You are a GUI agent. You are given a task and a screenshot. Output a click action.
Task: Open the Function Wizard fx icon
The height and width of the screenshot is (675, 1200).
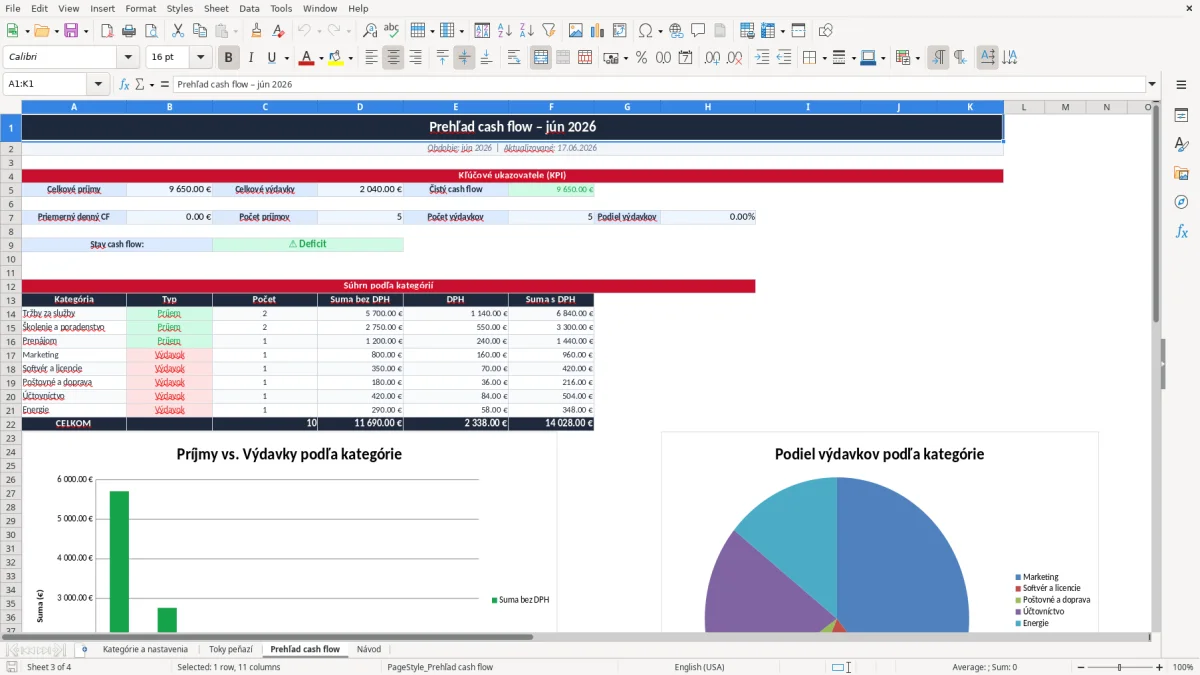(124, 84)
